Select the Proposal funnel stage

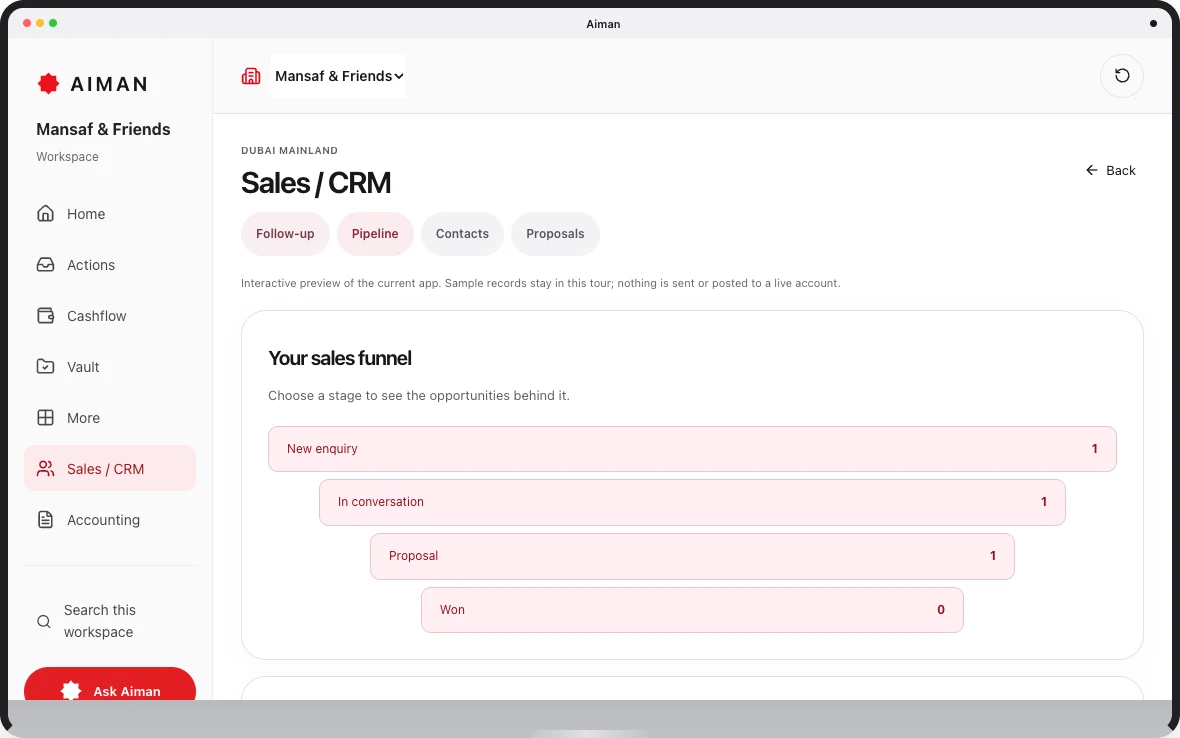(692, 556)
